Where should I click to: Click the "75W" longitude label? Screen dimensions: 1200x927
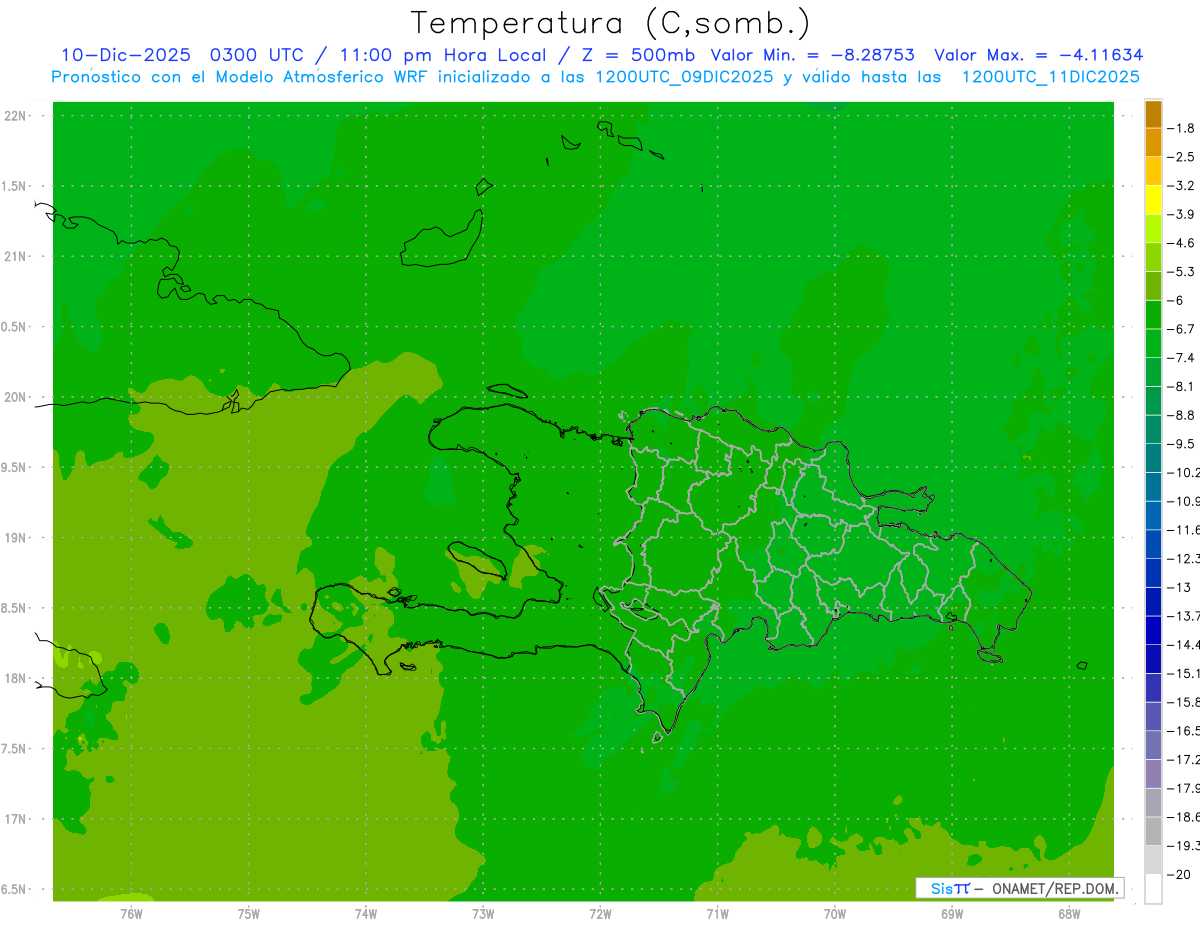(249, 913)
